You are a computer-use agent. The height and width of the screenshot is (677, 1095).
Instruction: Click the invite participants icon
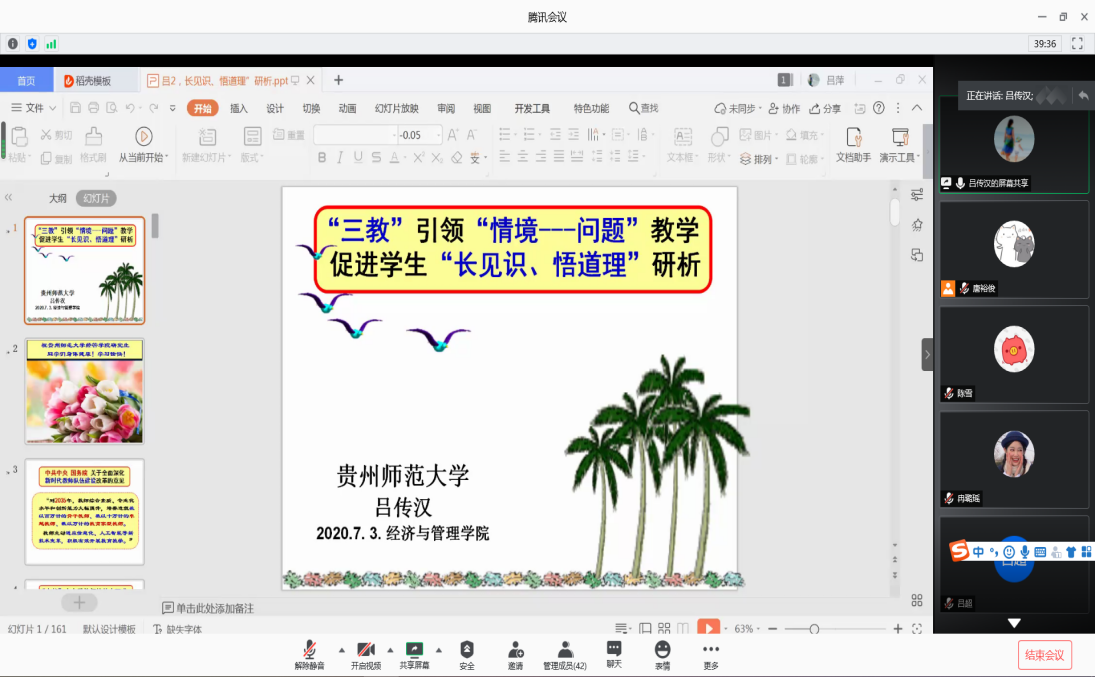click(515, 652)
